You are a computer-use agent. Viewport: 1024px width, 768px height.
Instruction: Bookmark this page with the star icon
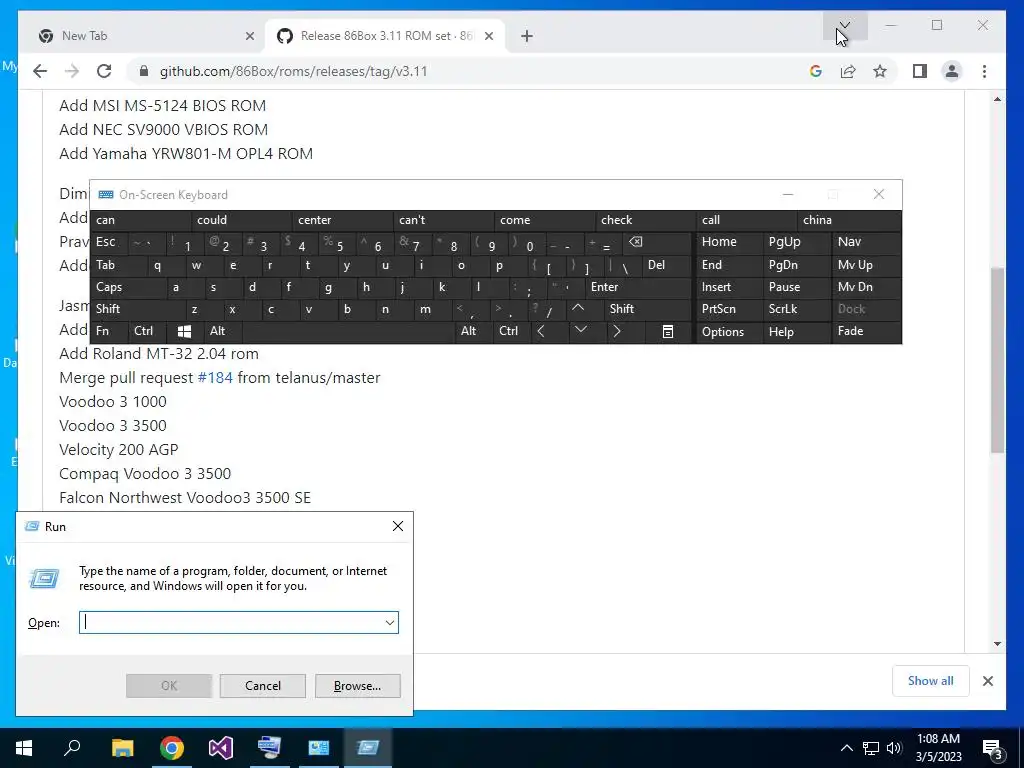(x=880, y=71)
